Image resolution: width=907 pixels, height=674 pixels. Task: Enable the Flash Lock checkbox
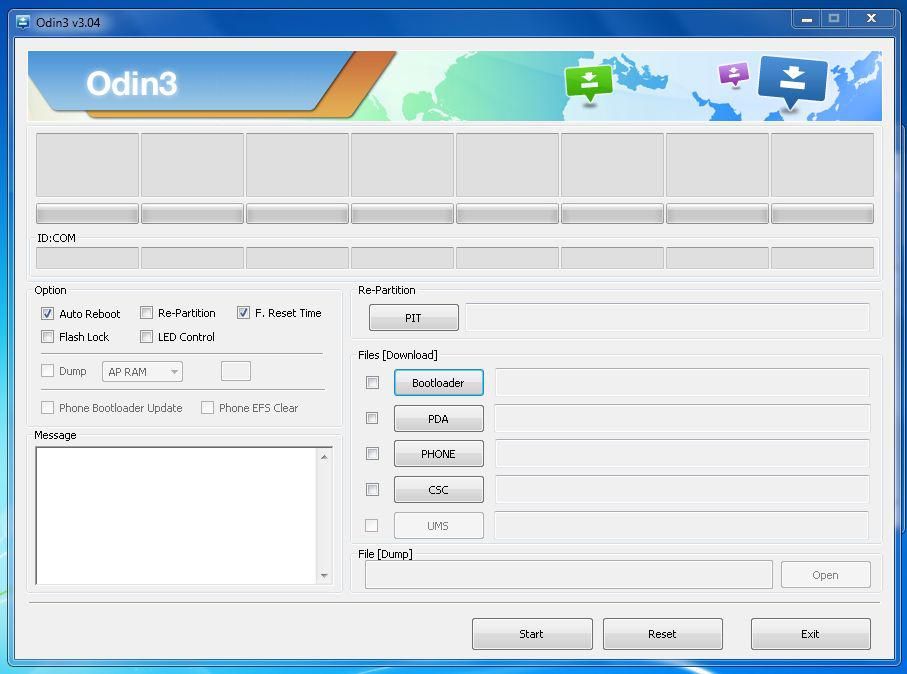(47, 337)
